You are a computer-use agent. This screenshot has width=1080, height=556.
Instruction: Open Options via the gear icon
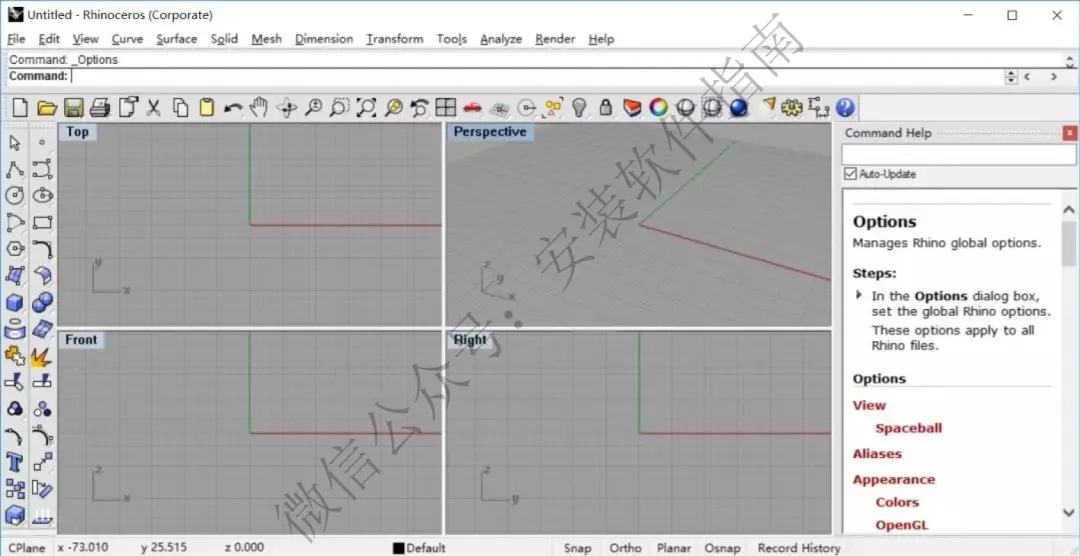pos(793,107)
